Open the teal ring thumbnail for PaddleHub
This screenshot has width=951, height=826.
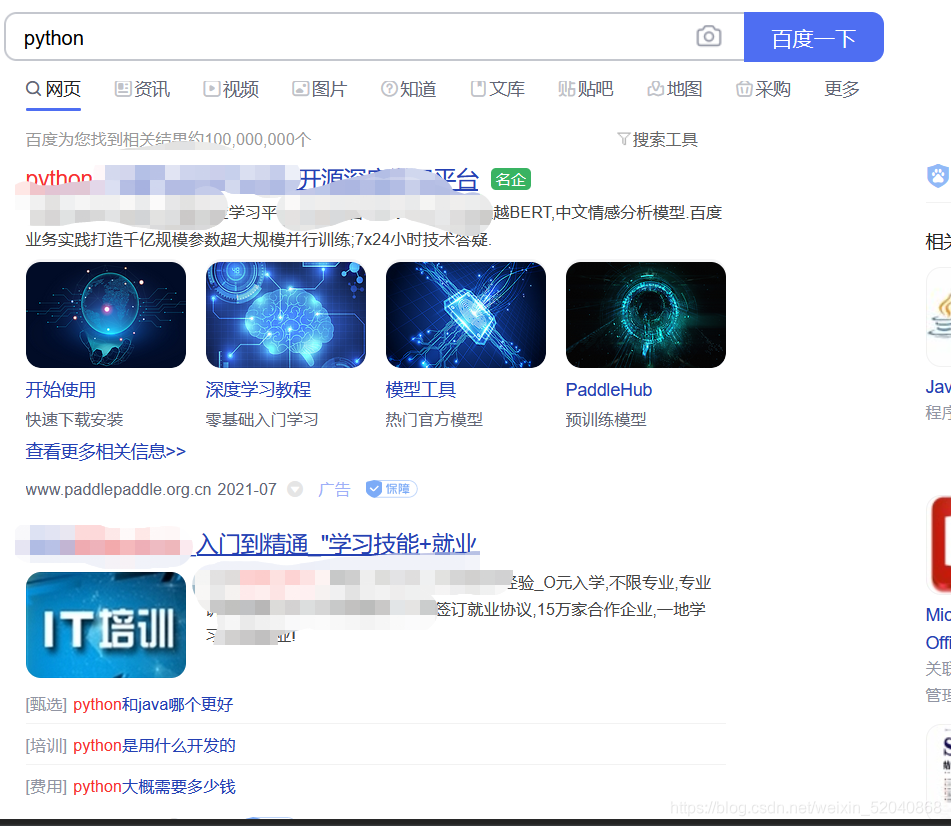(x=646, y=315)
